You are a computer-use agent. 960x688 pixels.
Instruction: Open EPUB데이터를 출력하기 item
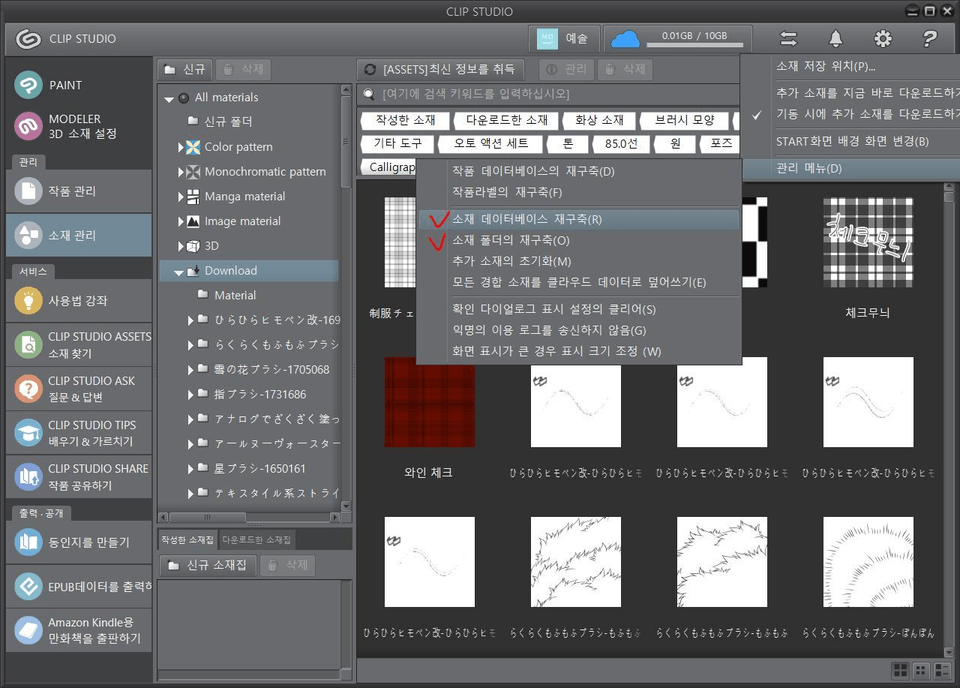pyautogui.click(x=79, y=586)
